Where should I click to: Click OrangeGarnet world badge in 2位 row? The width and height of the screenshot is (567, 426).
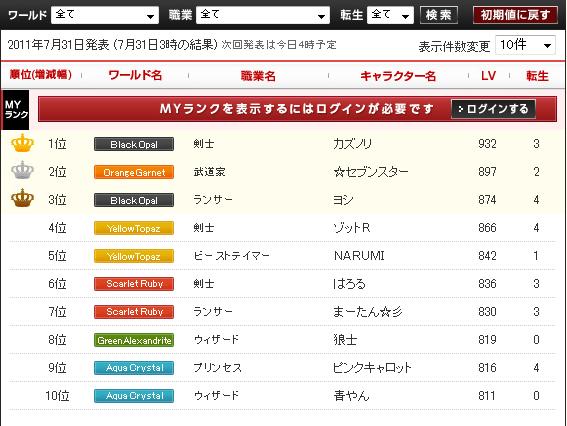(134, 172)
